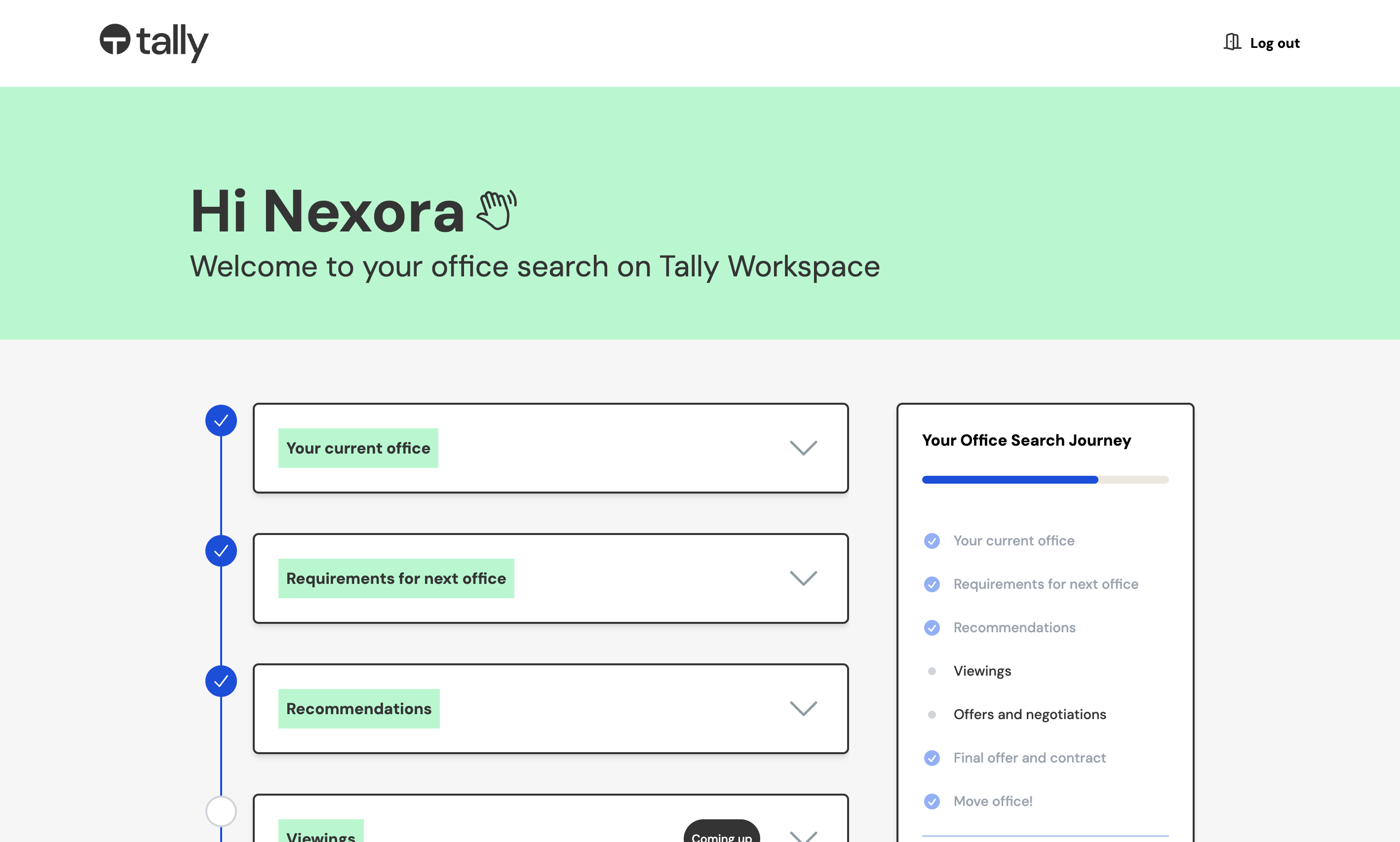1400x842 pixels.
Task: Toggle the Your current office section open
Action: click(x=805, y=447)
